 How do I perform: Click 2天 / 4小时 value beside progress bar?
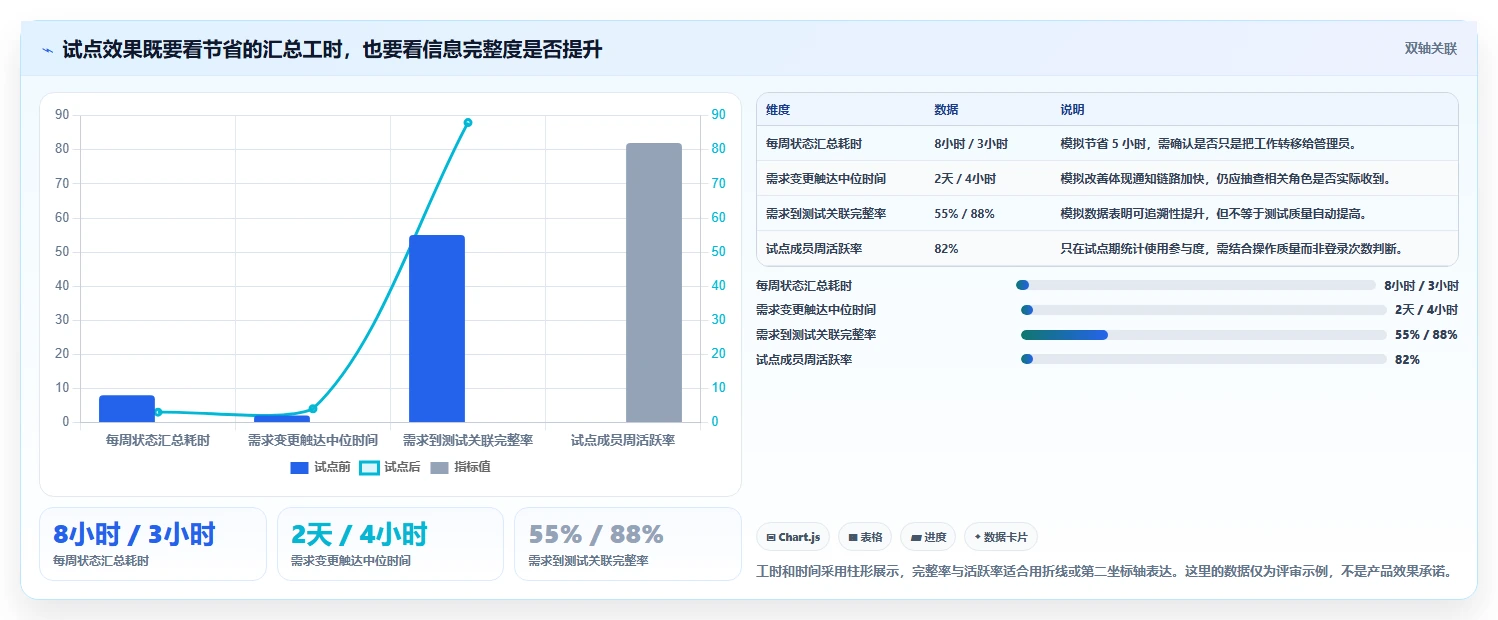pos(1426,310)
